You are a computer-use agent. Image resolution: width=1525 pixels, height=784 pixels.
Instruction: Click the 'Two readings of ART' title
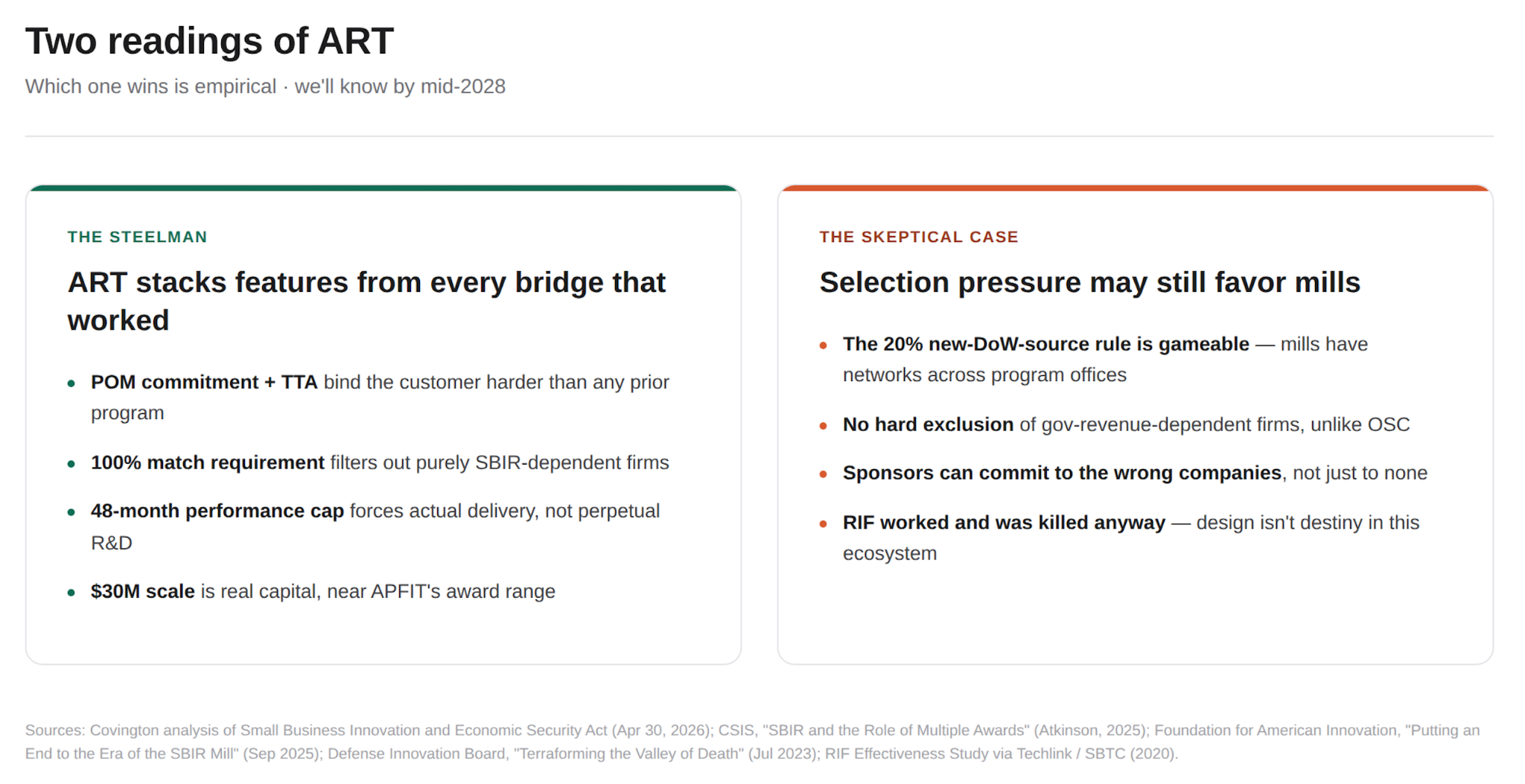209,40
